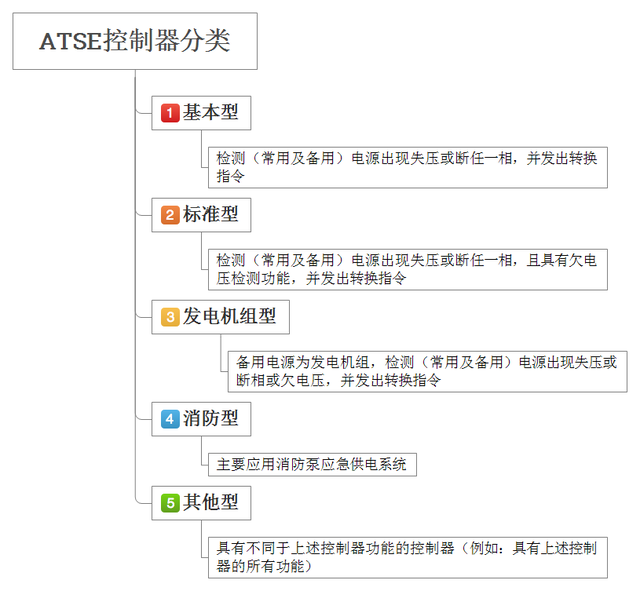This screenshot has width=640, height=591.
Task: Click the yellow number 3 priority icon
Action: [170, 317]
